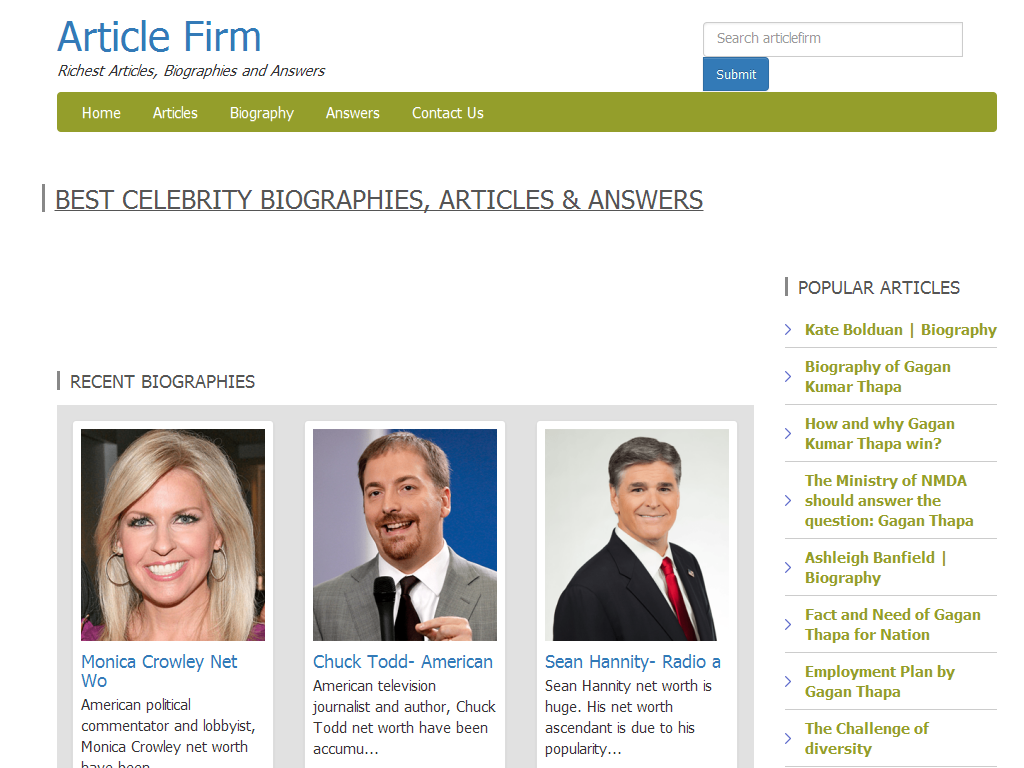The height and width of the screenshot is (768, 1024).
Task: Go to the Biography menu tab
Action: pyautogui.click(x=262, y=113)
